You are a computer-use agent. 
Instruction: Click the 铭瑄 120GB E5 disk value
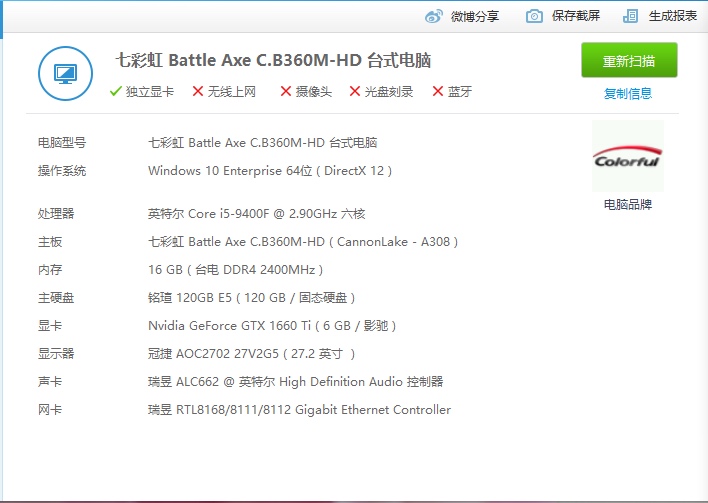coord(252,298)
